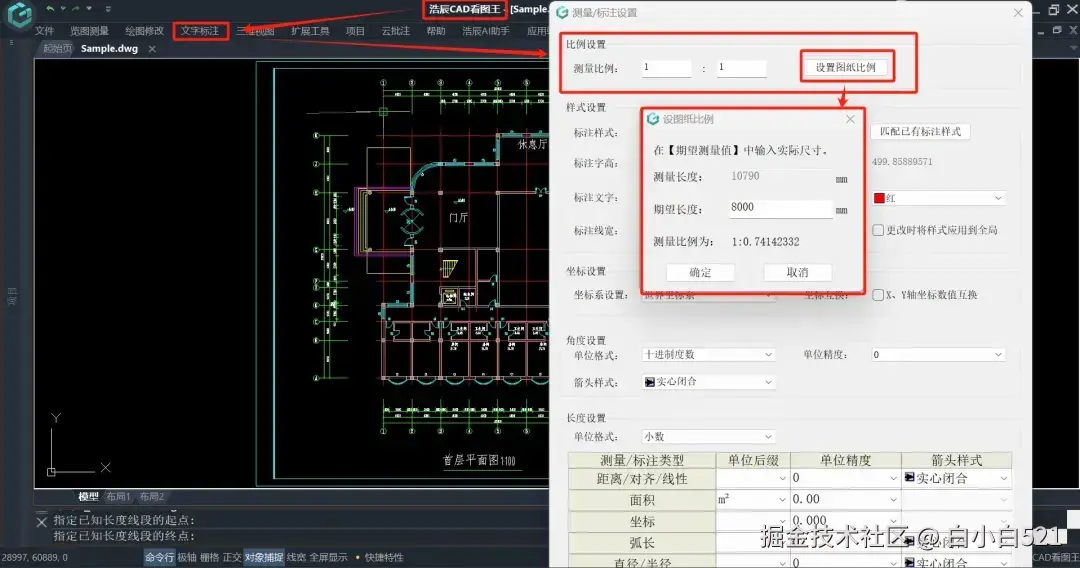Image resolution: width=1080 pixels, height=568 pixels.
Task: Open 距离/对齐/线性 arrow style dropdown
Action: (956, 478)
